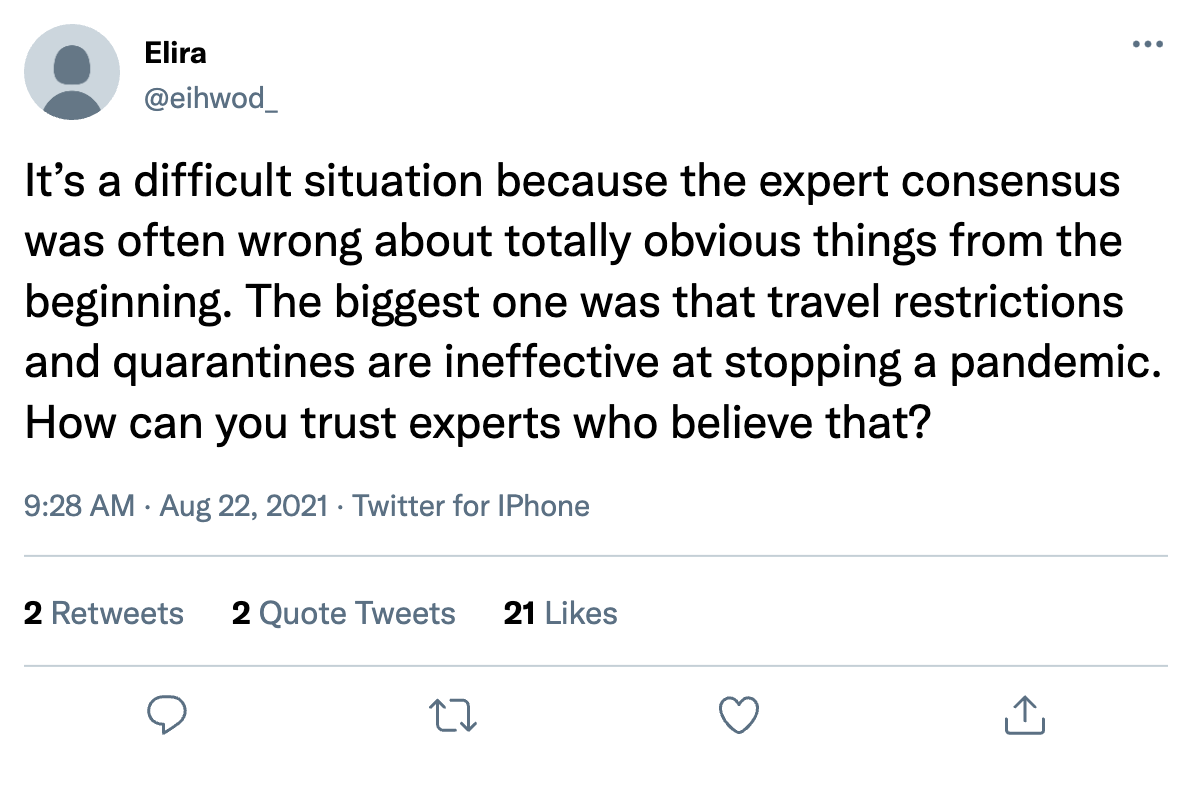Show the 21 Likes list
The height and width of the screenshot is (788, 1192).
pos(560,613)
